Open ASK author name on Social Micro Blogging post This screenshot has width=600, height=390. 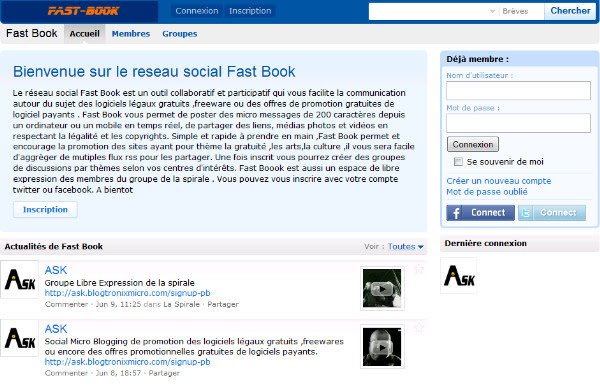click(x=56, y=329)
